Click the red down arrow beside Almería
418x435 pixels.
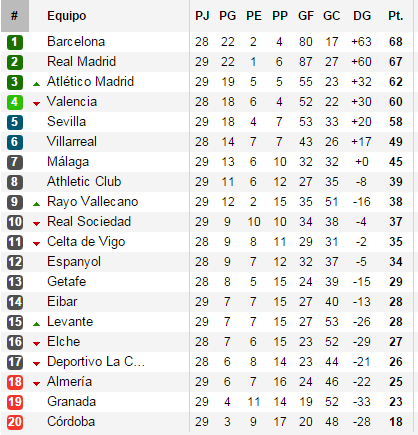pyautogui.click(x=37, y=384)
